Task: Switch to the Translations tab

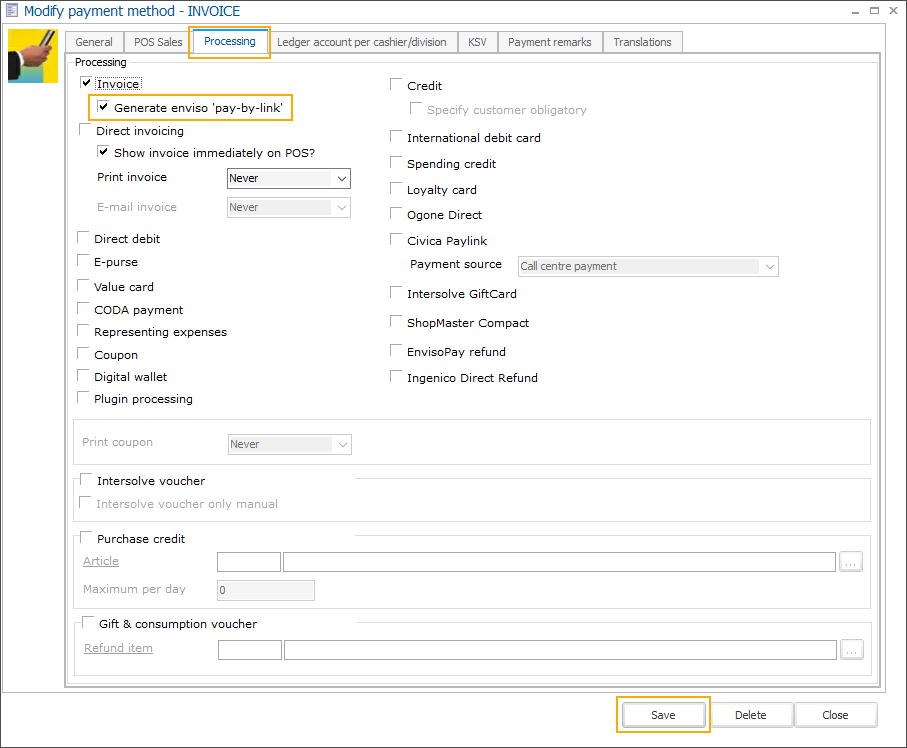Action: 642,41
